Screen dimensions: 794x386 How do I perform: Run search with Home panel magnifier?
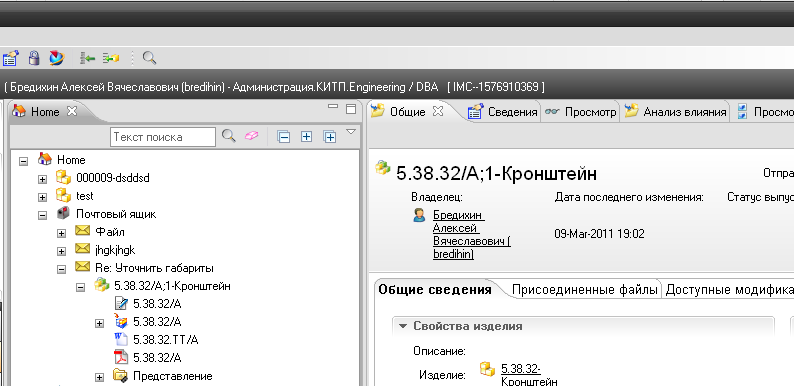(229, 136)
